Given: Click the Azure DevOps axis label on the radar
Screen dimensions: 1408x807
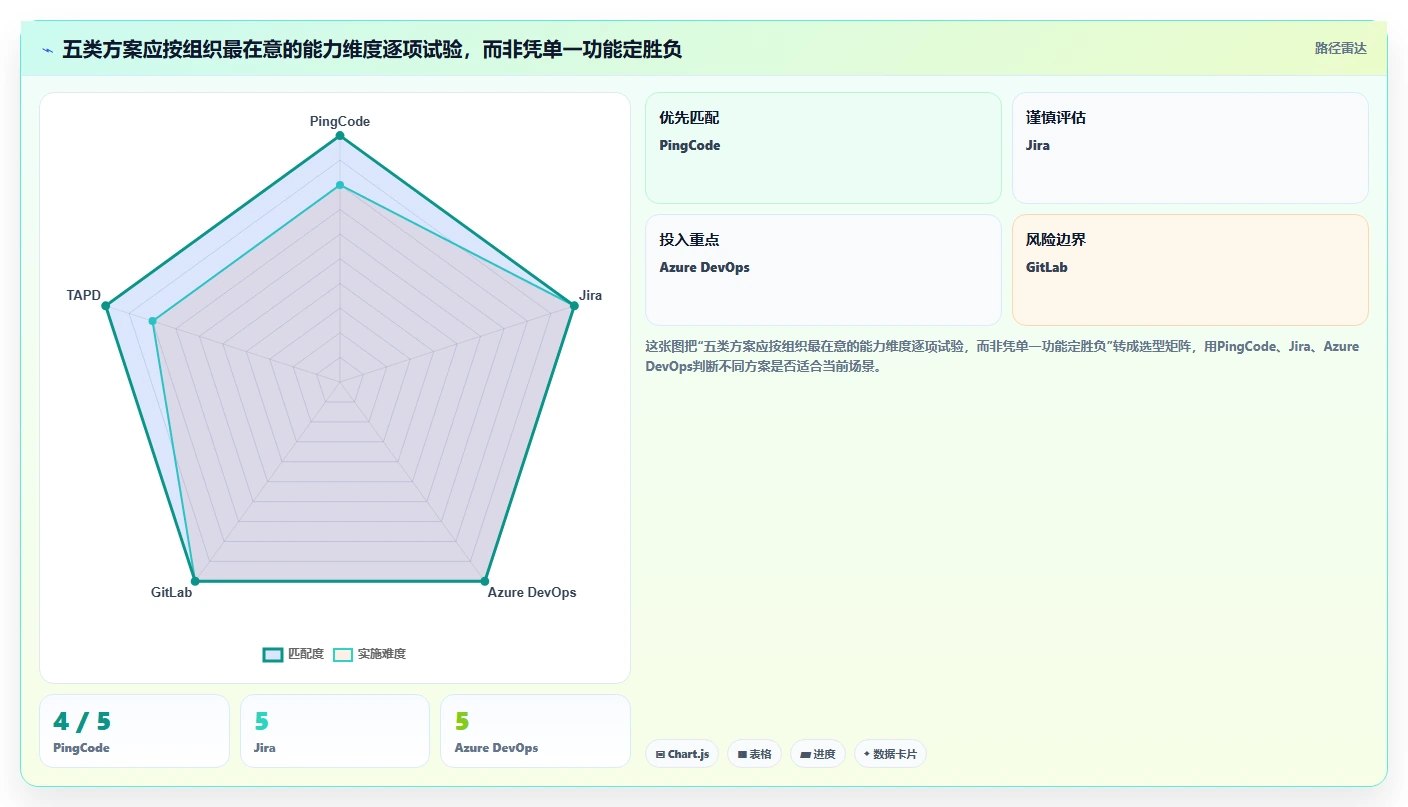Looking at the screenshot, I should click(x=532, y=592).
